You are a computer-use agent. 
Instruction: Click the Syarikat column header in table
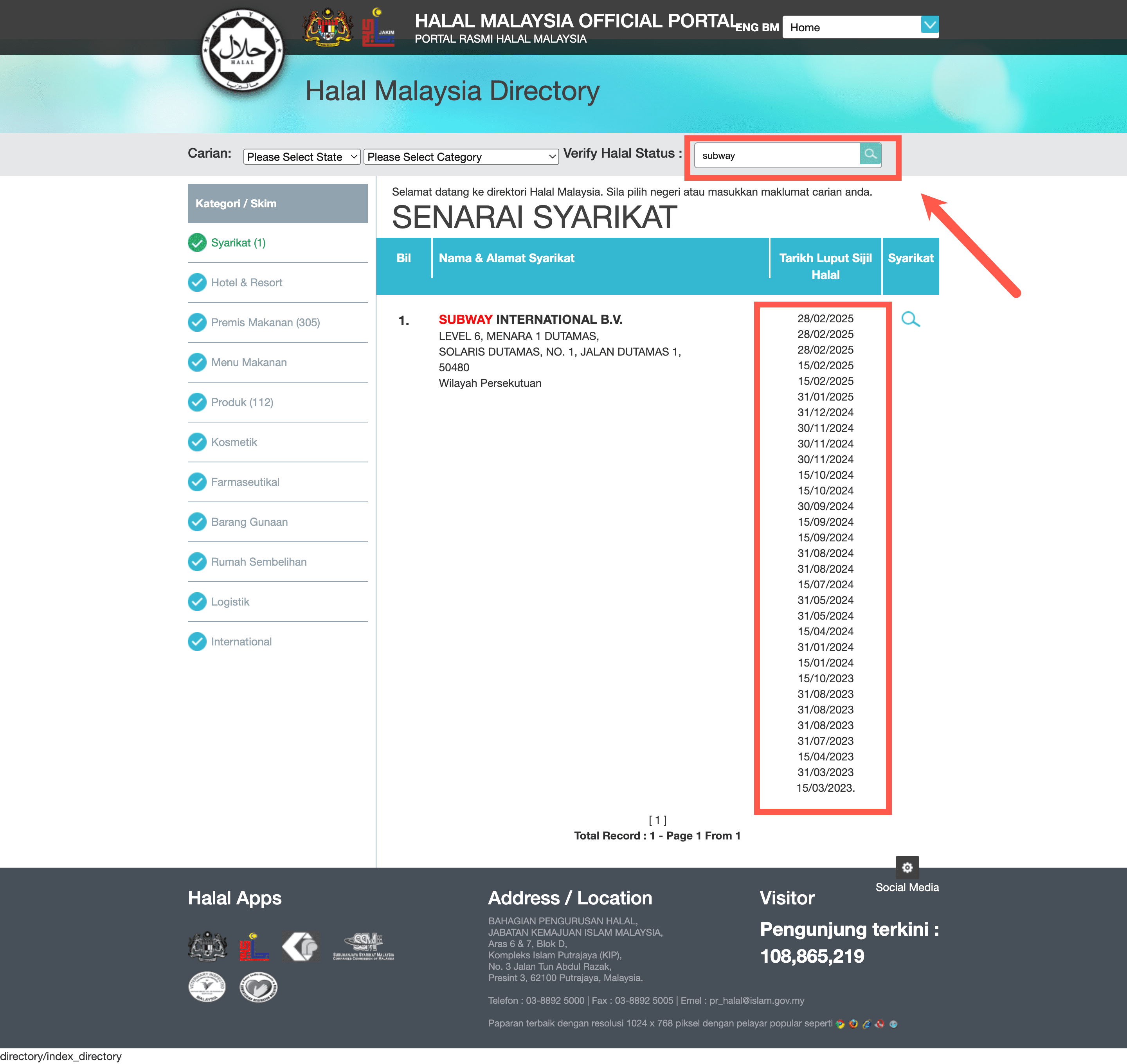click(x=910, y=258)
